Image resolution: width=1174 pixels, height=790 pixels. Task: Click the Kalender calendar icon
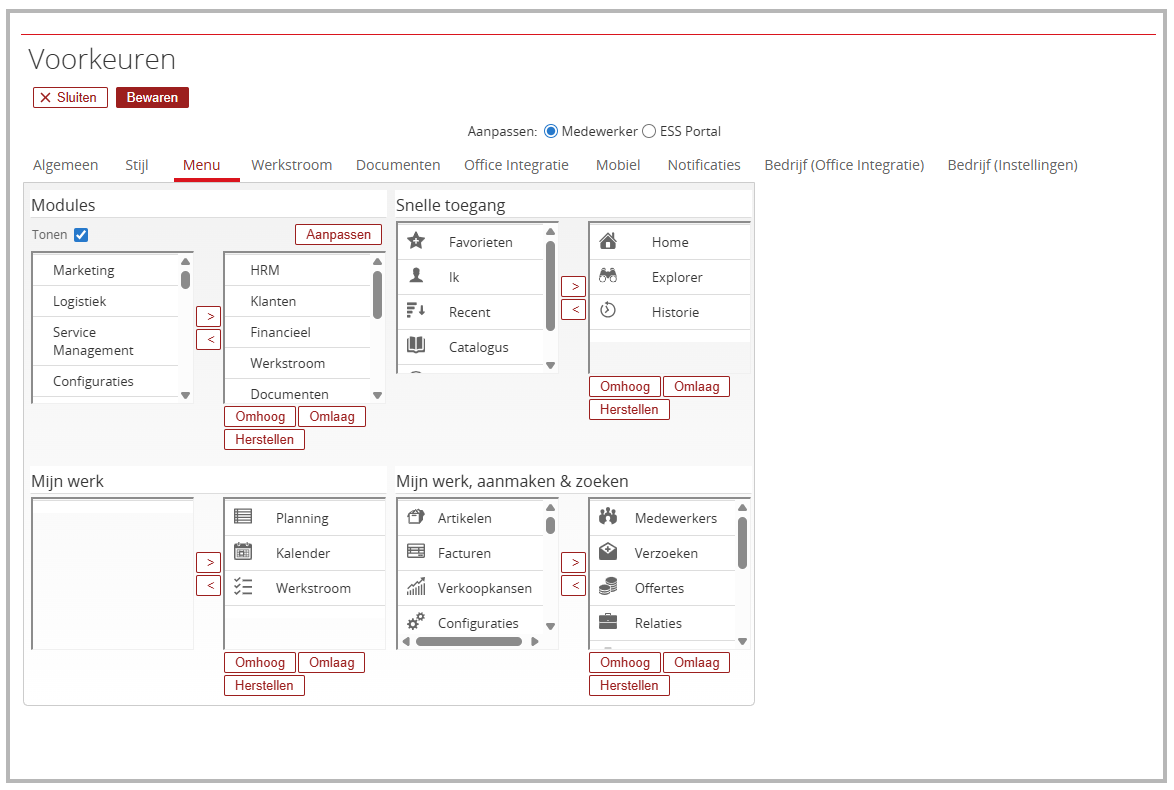click(243, 552)
